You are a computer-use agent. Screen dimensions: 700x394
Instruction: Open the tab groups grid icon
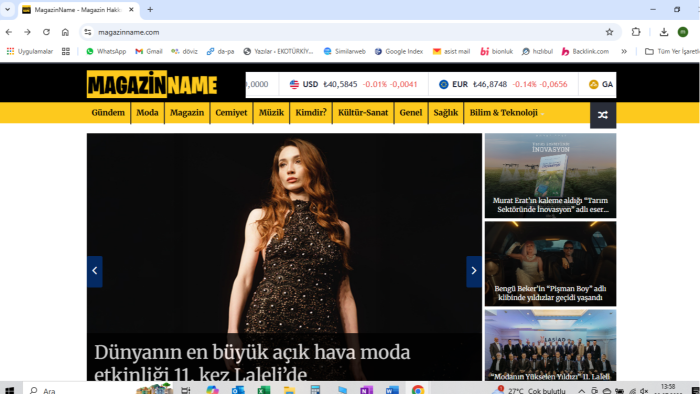pyautogui.click(x=66, y=51)
